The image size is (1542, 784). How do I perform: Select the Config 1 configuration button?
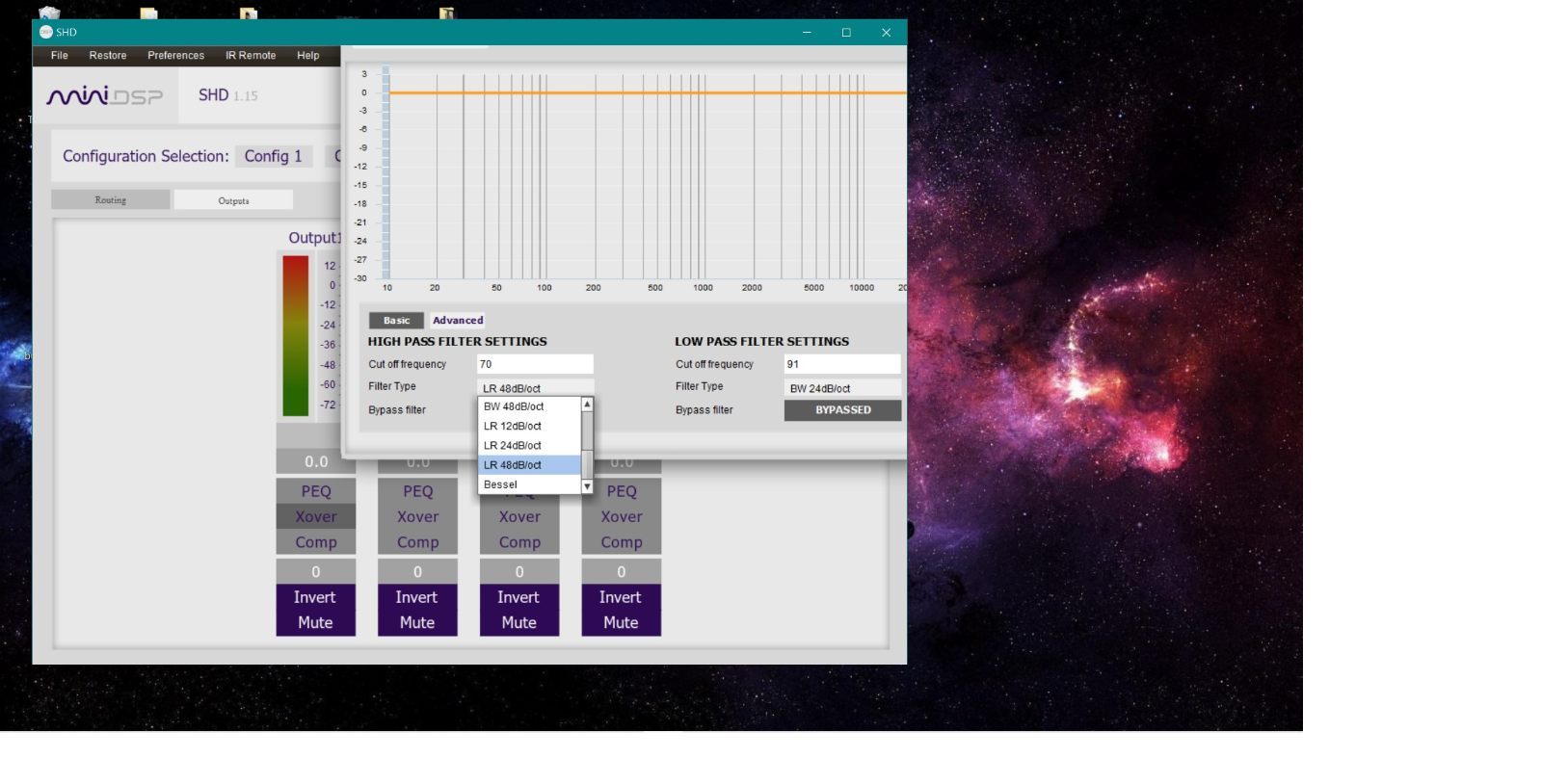coord(274,156)
